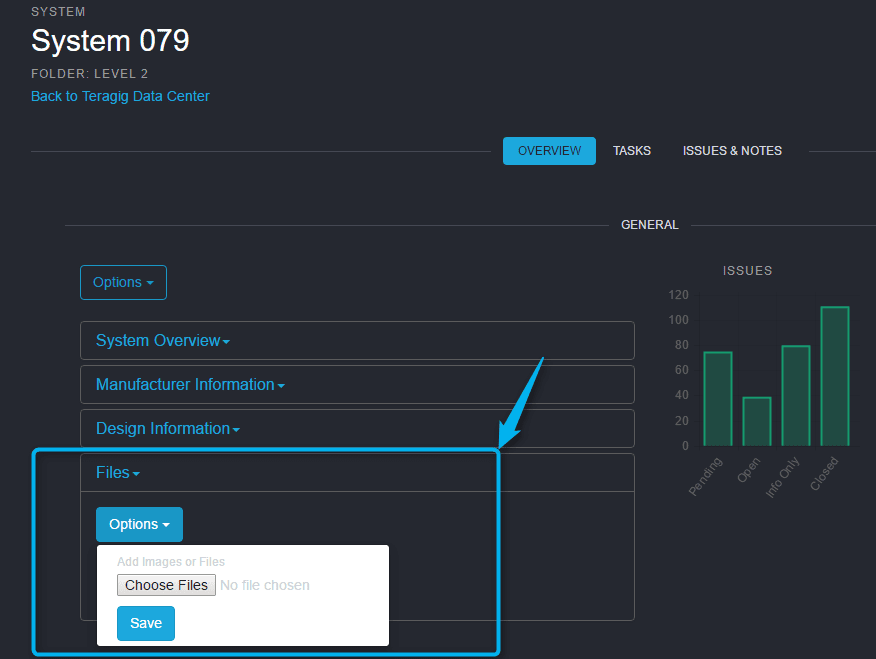The width and height of the screenshot is (876, 659).
Task: Click the 'Add Images or Files' label
Action: coord(171,562)
